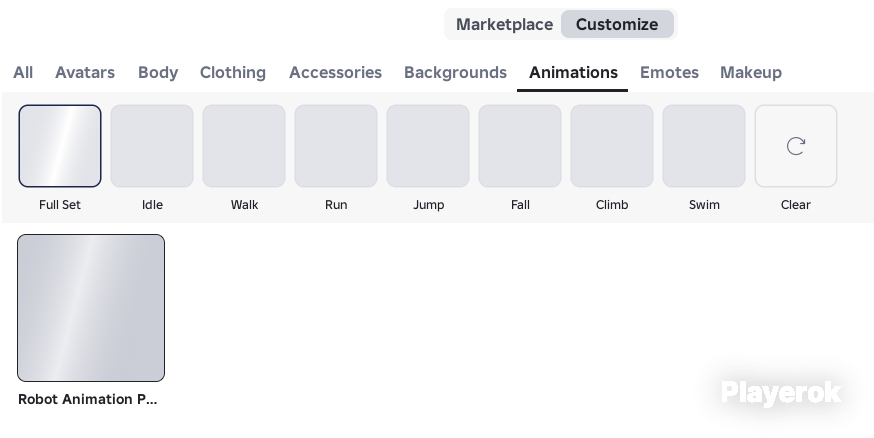This screenshot has height=438, width=874.
Task: Switch to Marketplace view
Action: click(504, 25)
